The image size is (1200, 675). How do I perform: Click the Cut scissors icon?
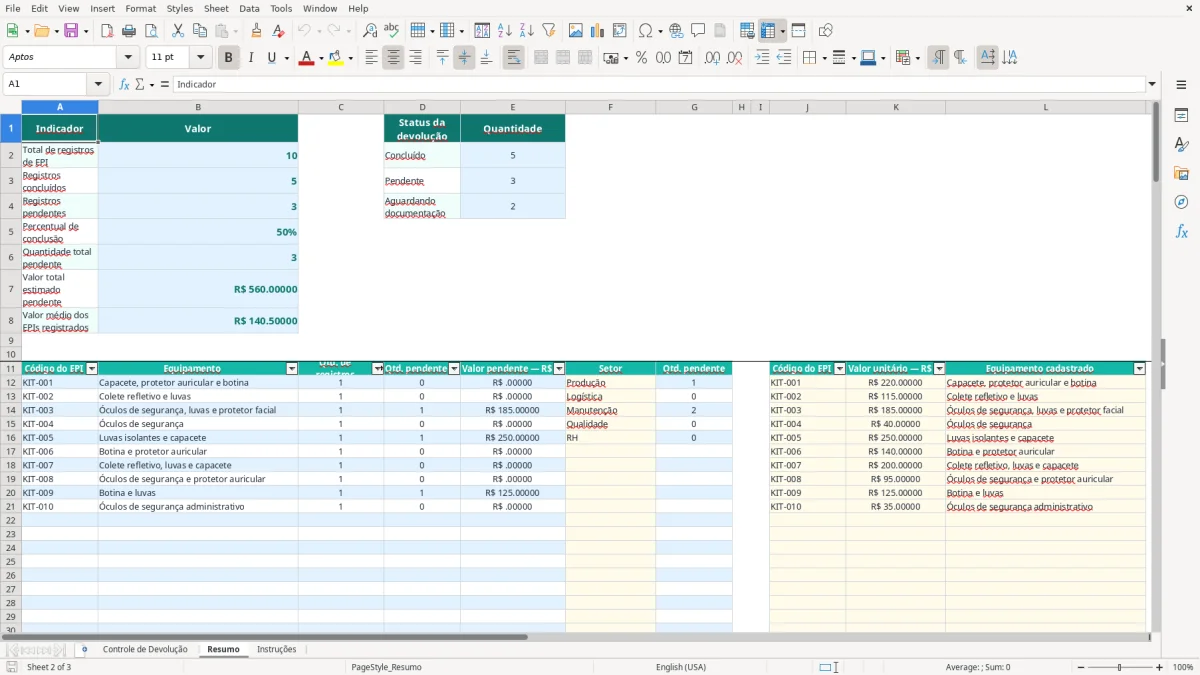point(178,31)
